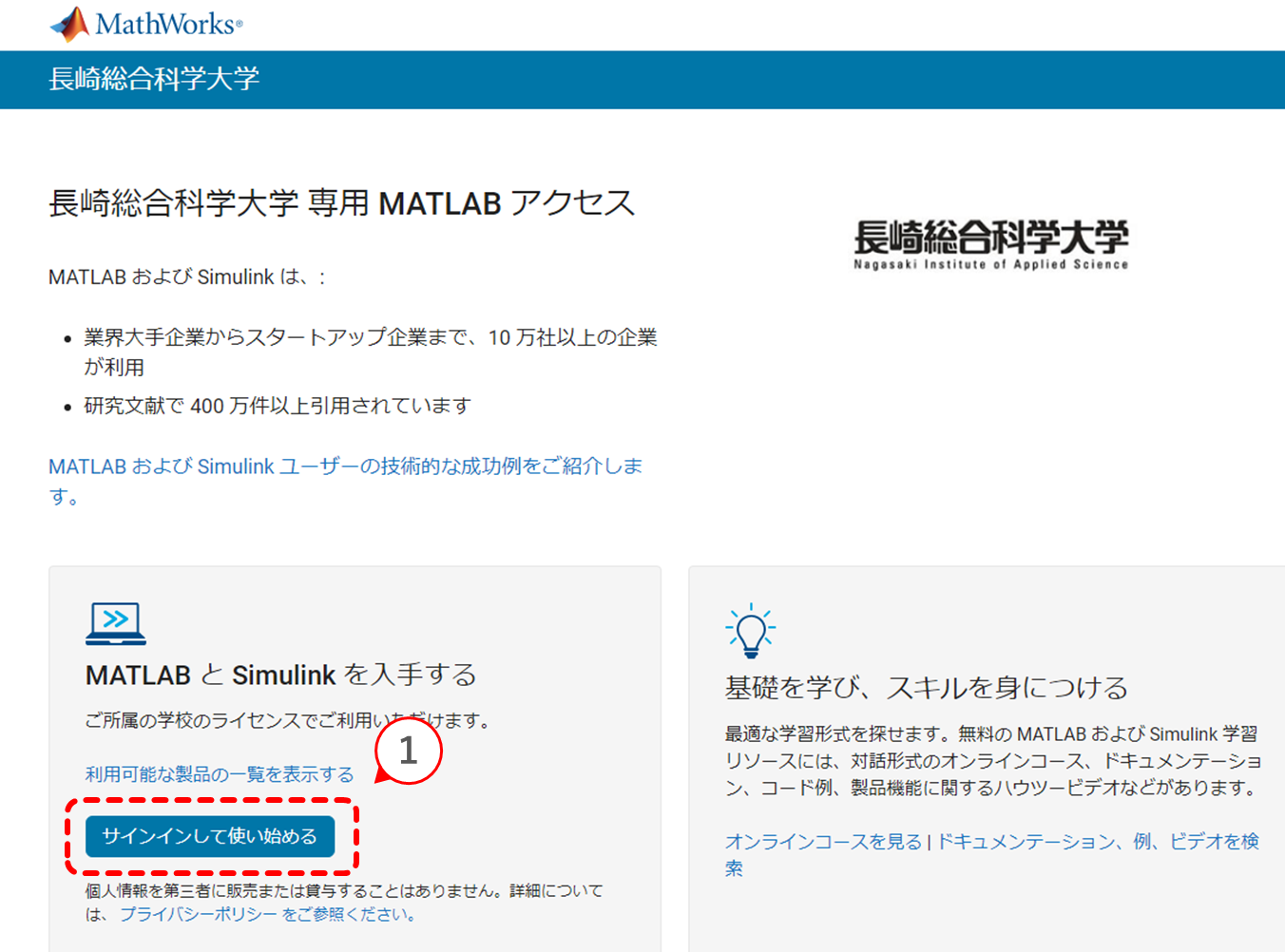Click heading 長崎総合科学大学 専用 MATLAB アクセス
The image size is (1285, 952).
[342, 202]
